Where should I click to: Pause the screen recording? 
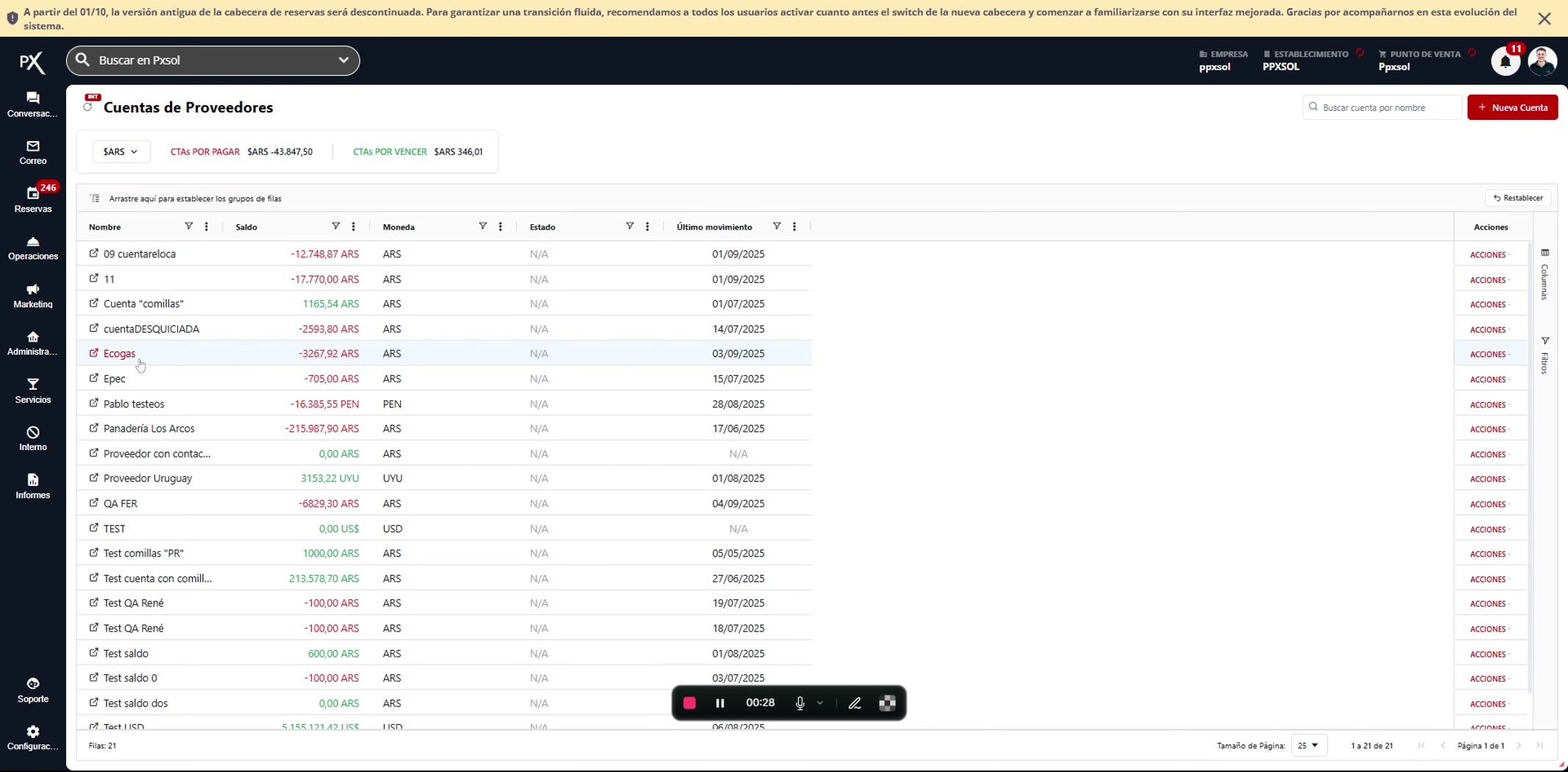pyautogui.click(x=720, y=703)
